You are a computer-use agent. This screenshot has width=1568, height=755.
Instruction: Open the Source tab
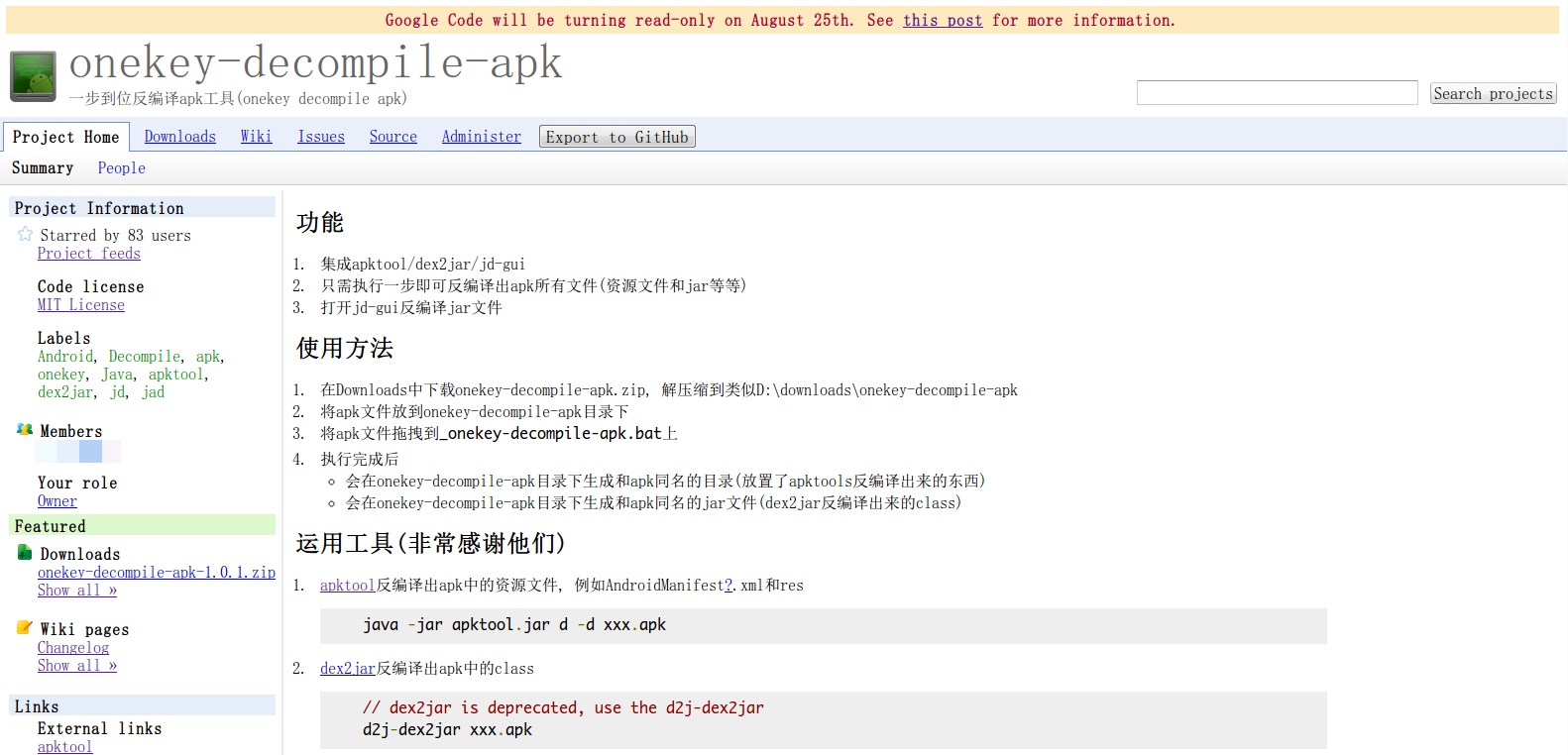point(392,137)
